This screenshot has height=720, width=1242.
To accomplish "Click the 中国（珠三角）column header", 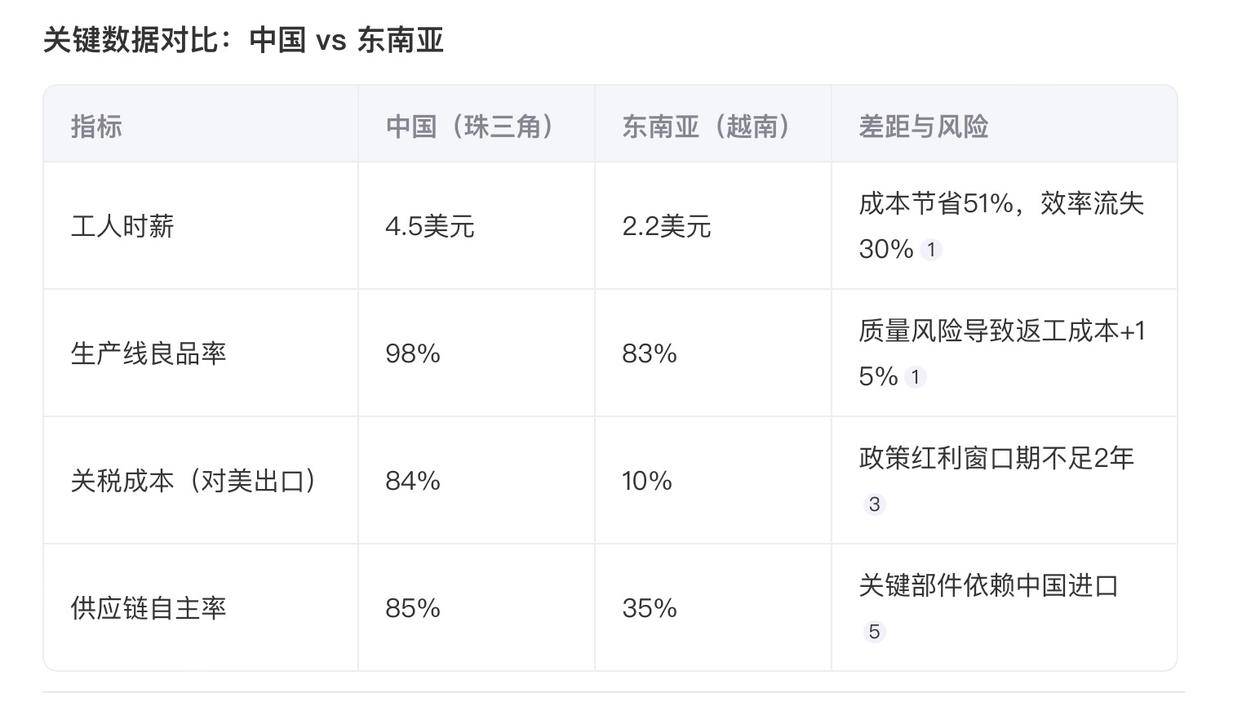I will pyautogui.click(x=470, y=126).
